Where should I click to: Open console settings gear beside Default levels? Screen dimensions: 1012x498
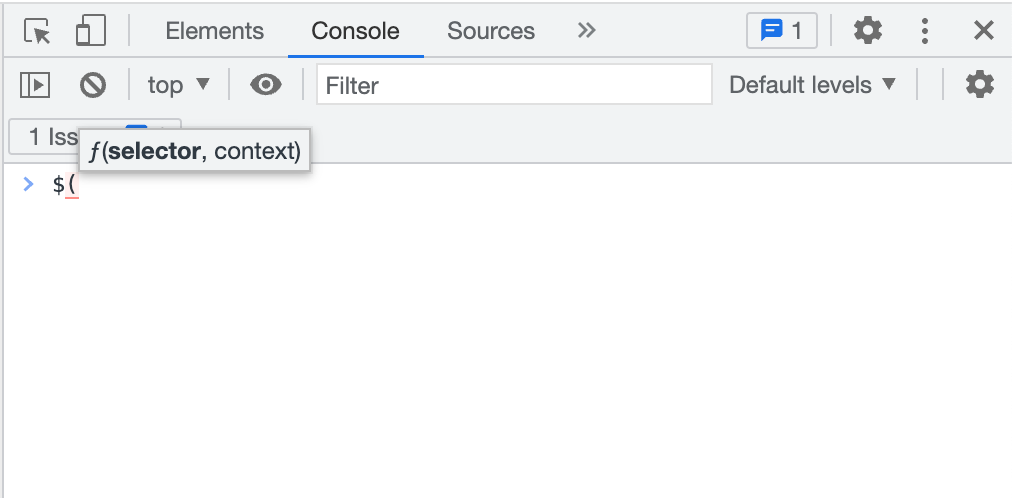pos(980,85)
